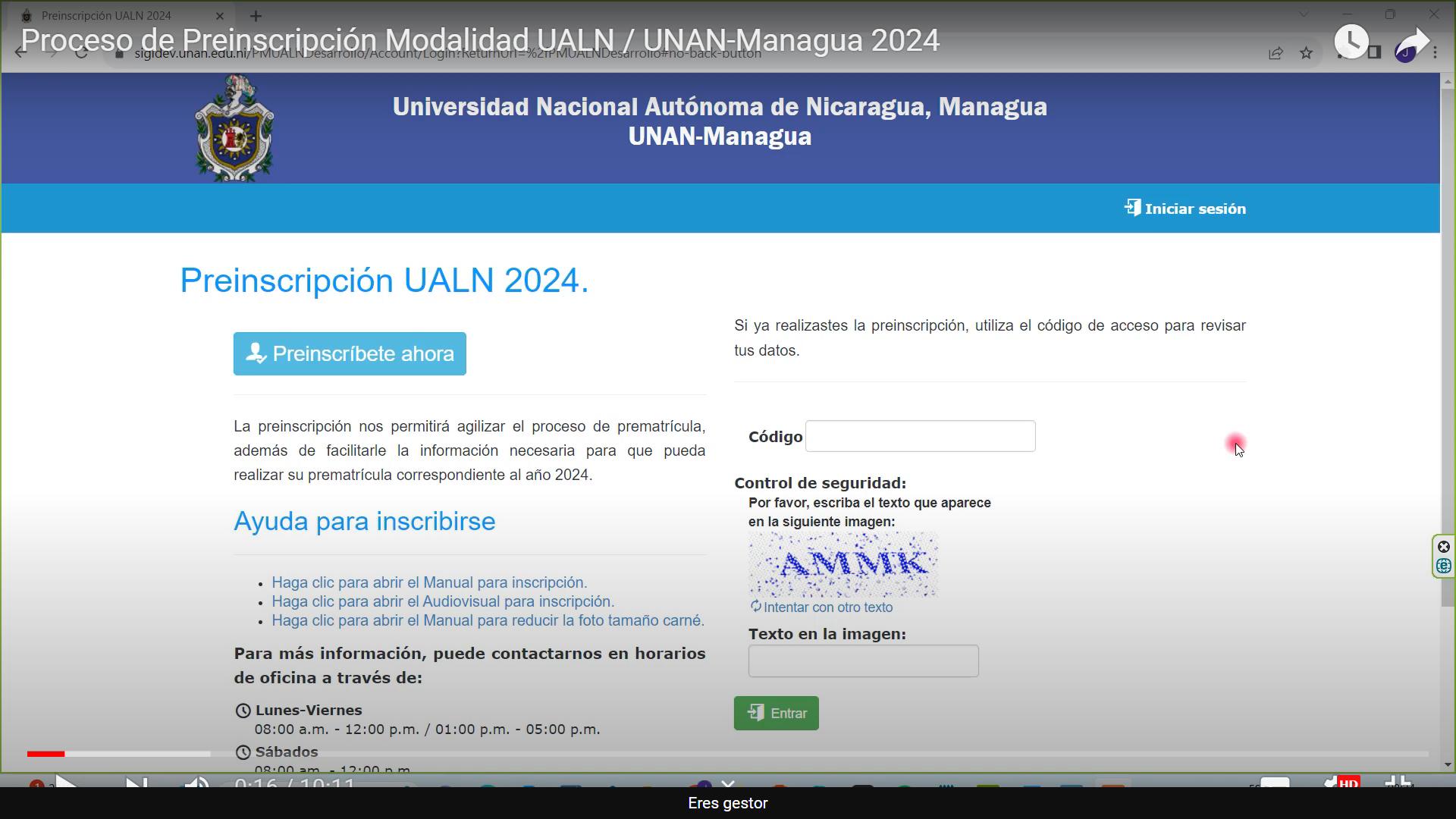Click the Ayuda para inscribirse heading

[x=364, y=522]
